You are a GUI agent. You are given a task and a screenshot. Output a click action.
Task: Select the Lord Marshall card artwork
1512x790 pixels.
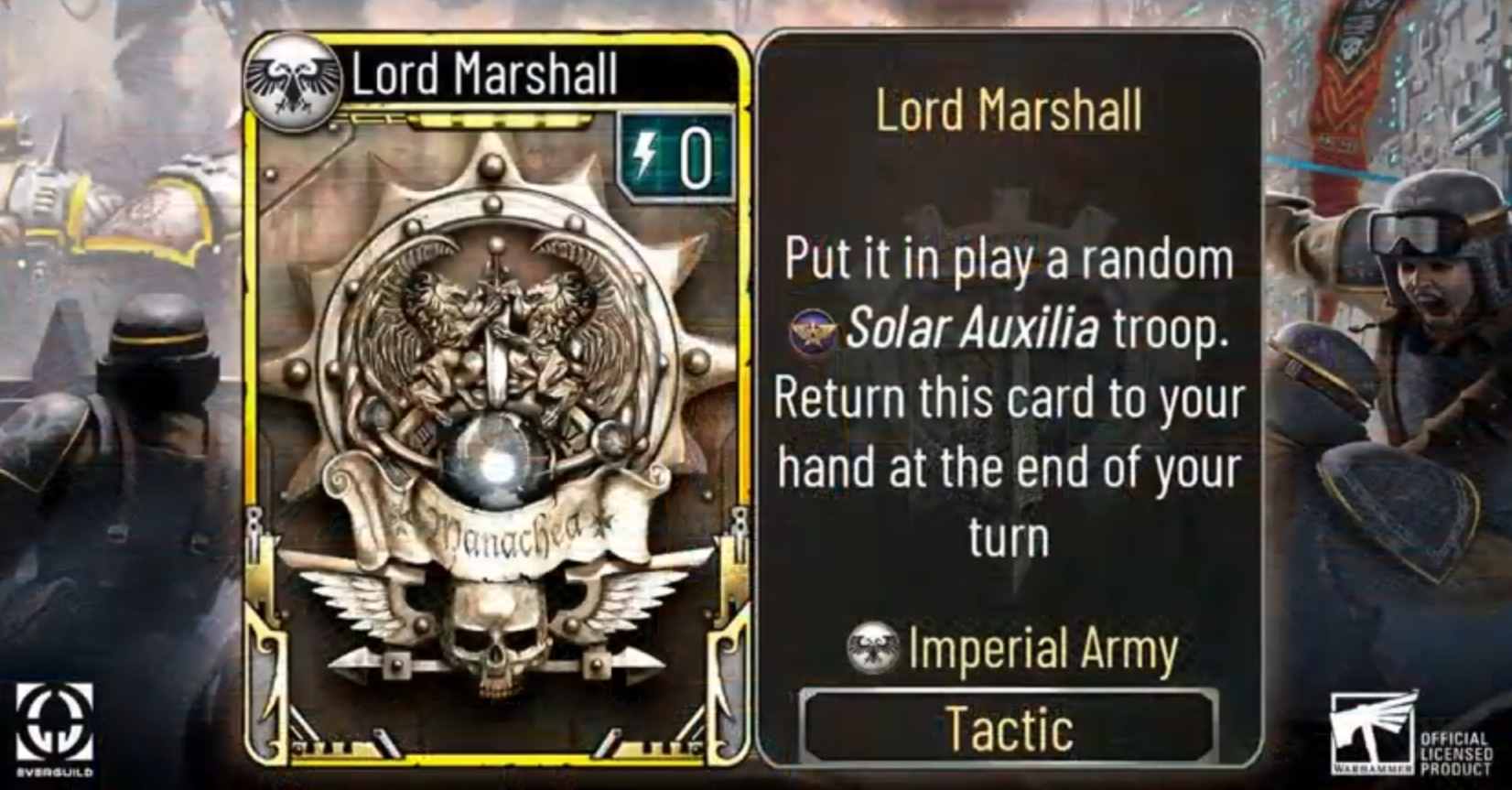point(496,430)
